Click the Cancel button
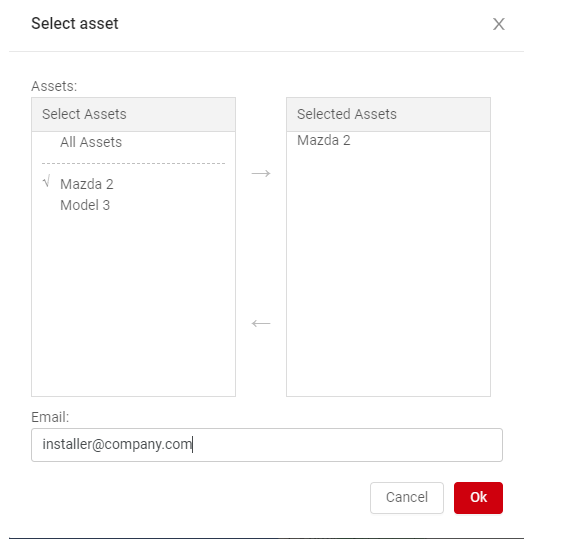 click(x=407, y=498)
